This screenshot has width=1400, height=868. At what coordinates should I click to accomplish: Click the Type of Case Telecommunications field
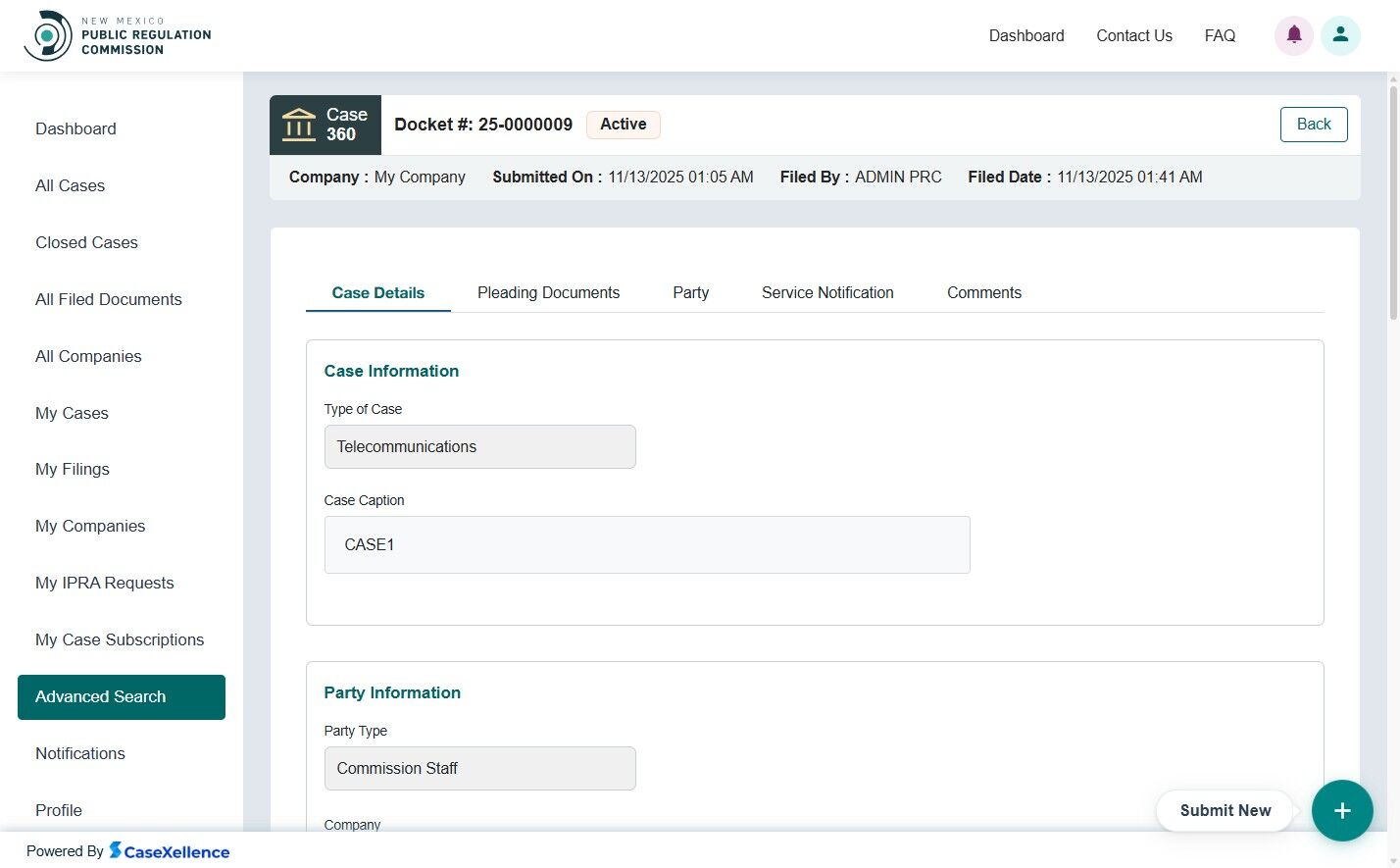click(480, 446)
